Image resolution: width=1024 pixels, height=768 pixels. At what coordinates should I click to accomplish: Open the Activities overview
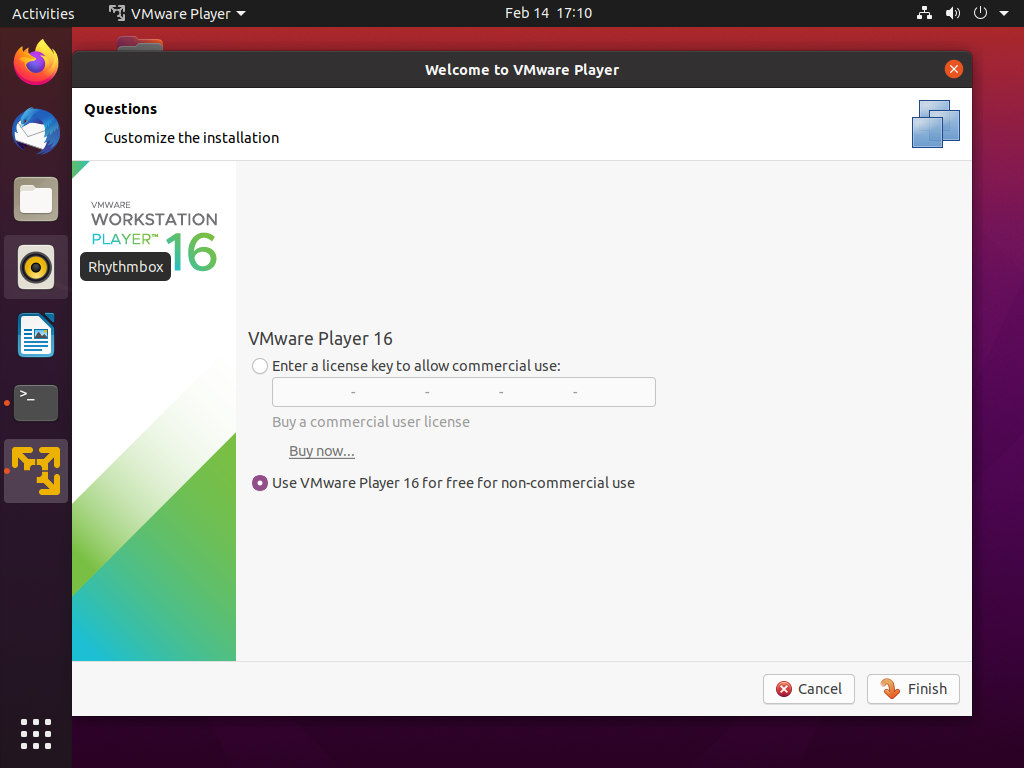43,13
